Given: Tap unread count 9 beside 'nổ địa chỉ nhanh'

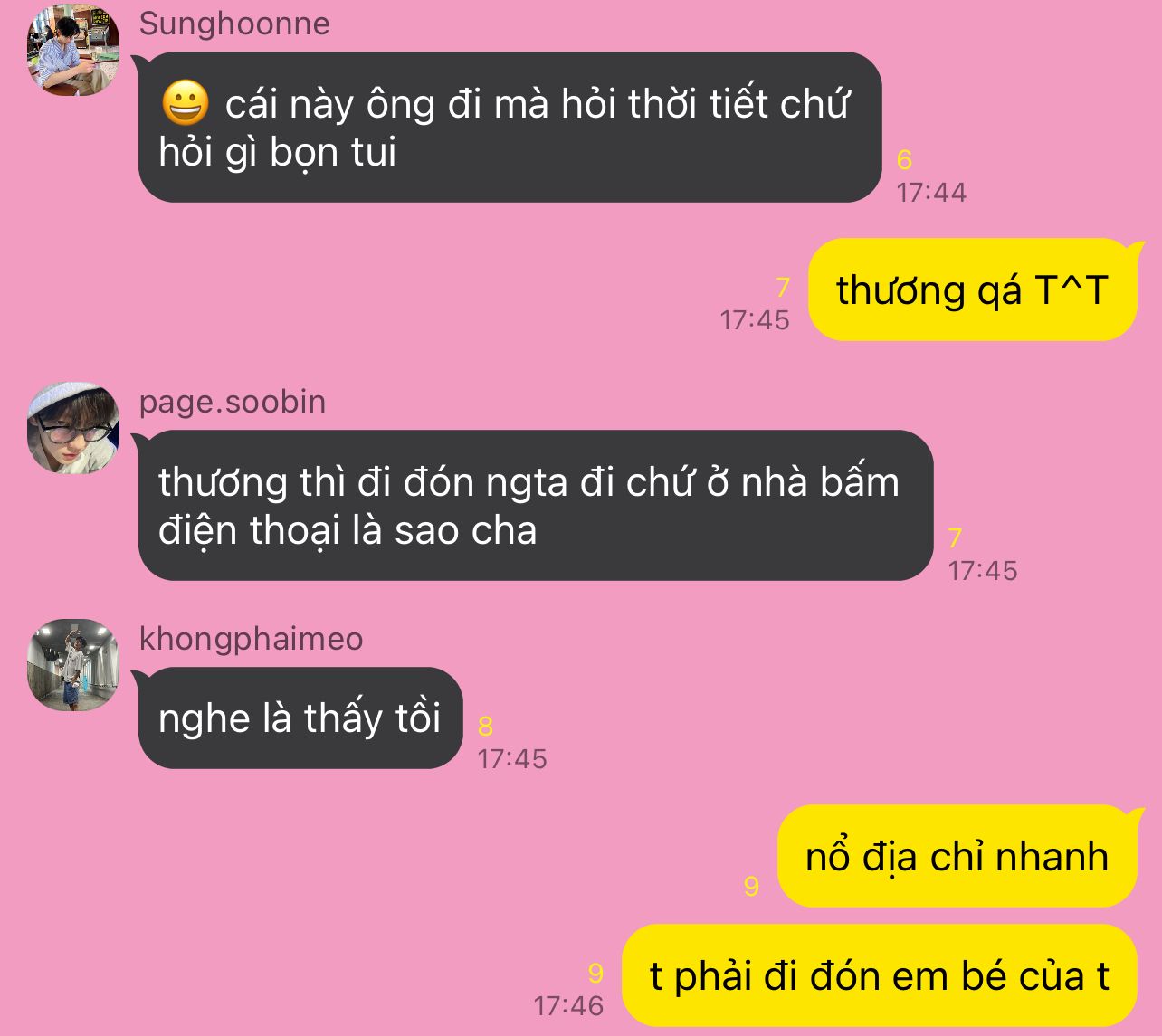Looking at the screenshot, I should pos(751,886).
